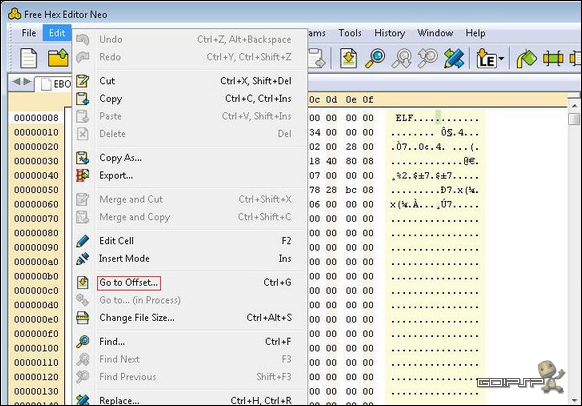The image size is (582, 406).
Task: Click the Find magnifier icon in Edit menu
Action: click(x=82, y=341)
